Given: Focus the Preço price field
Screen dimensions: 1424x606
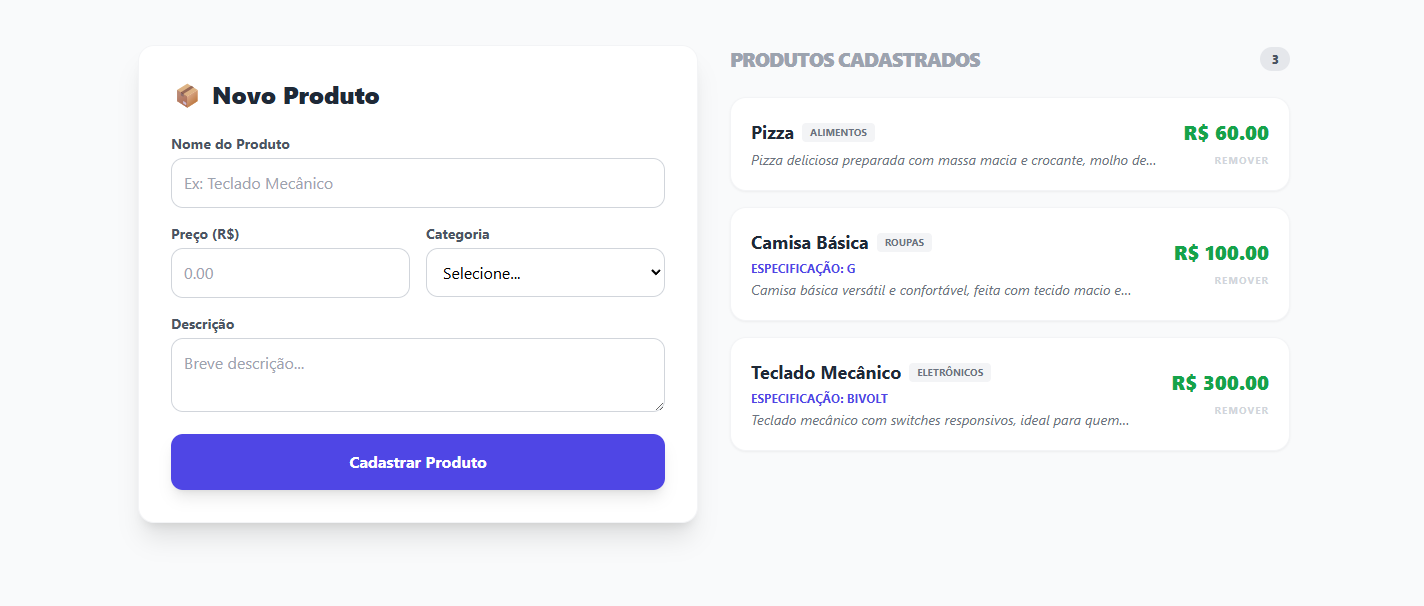Looking at the screenshot, I should (x=290, y=273).
